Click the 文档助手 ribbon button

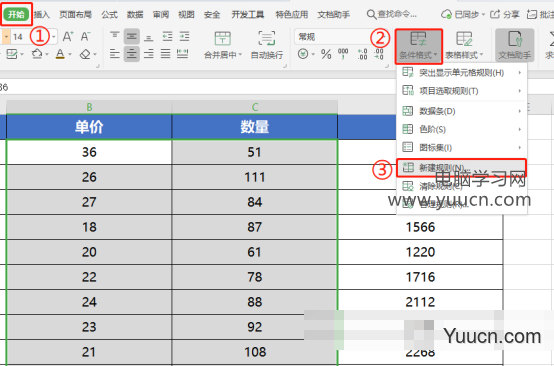(514, 45)
